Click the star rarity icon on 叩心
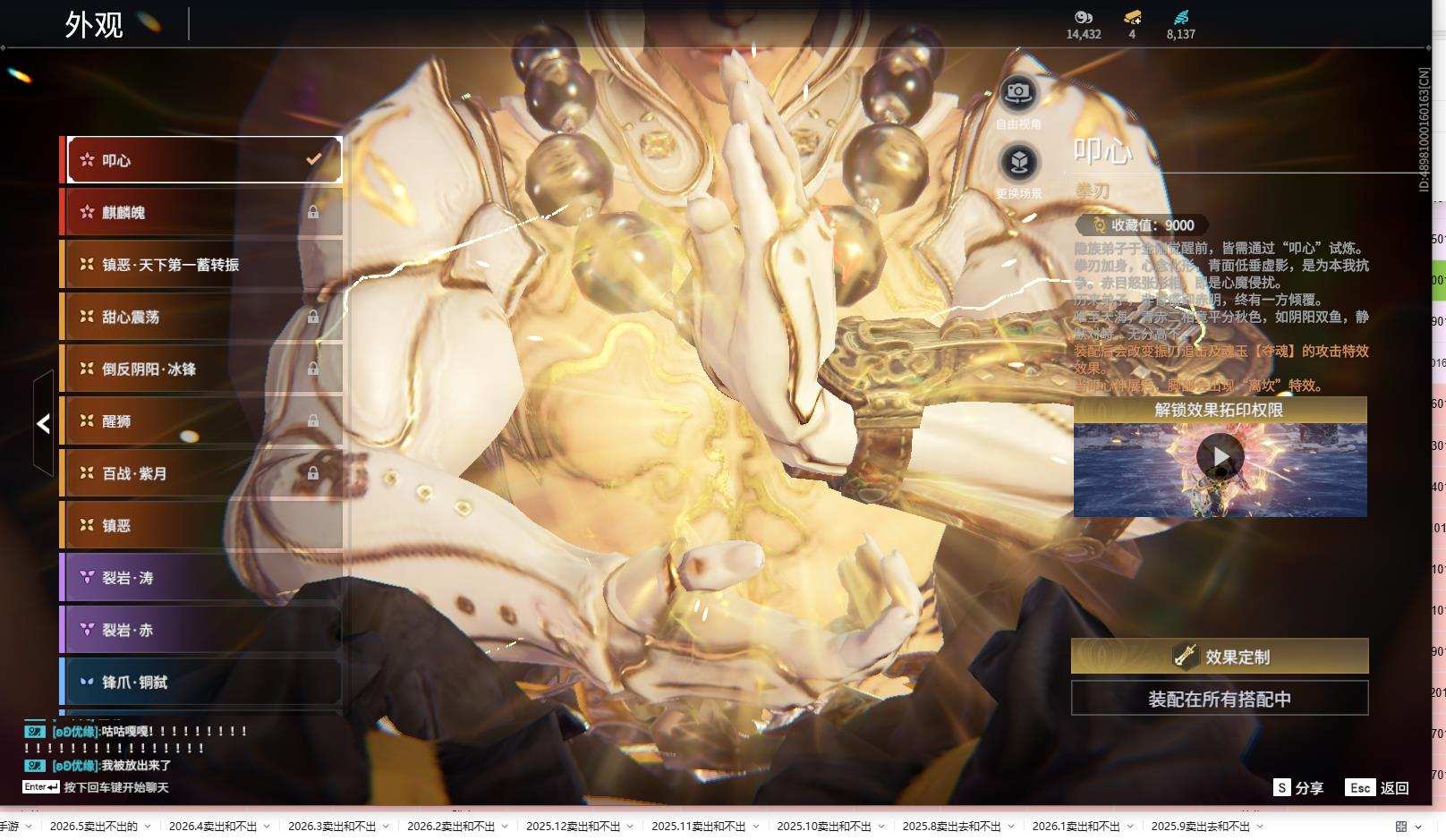The height and width of the screenshot is (840, 1446). click(87, 160)
